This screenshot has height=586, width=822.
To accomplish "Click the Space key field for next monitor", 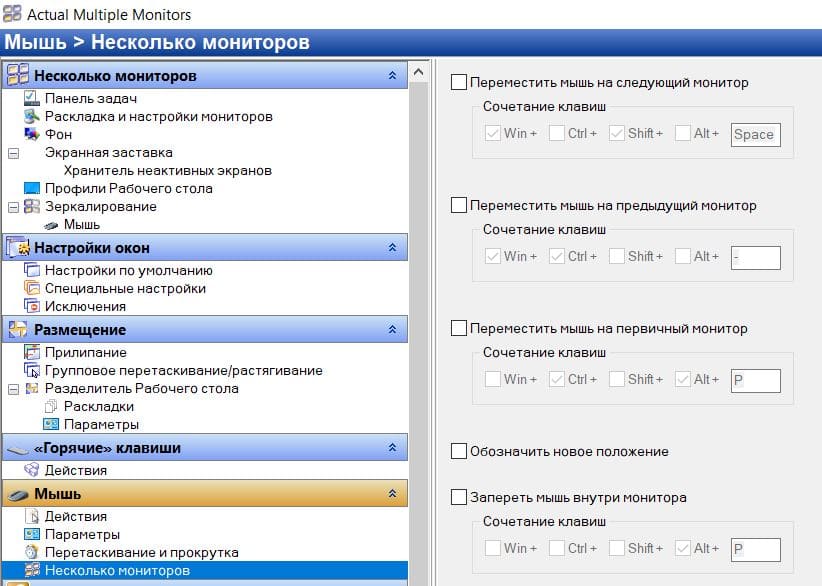I will [x=755, y=134].
